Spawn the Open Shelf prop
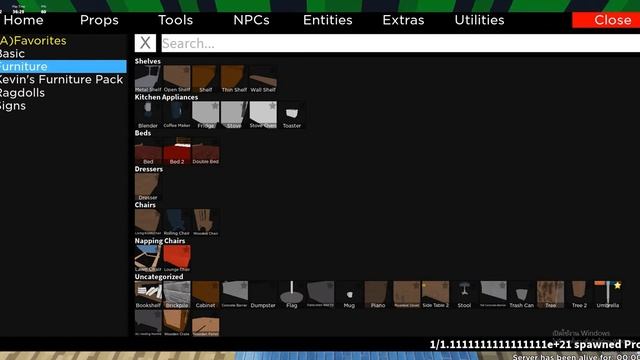 tap(177, 79)
